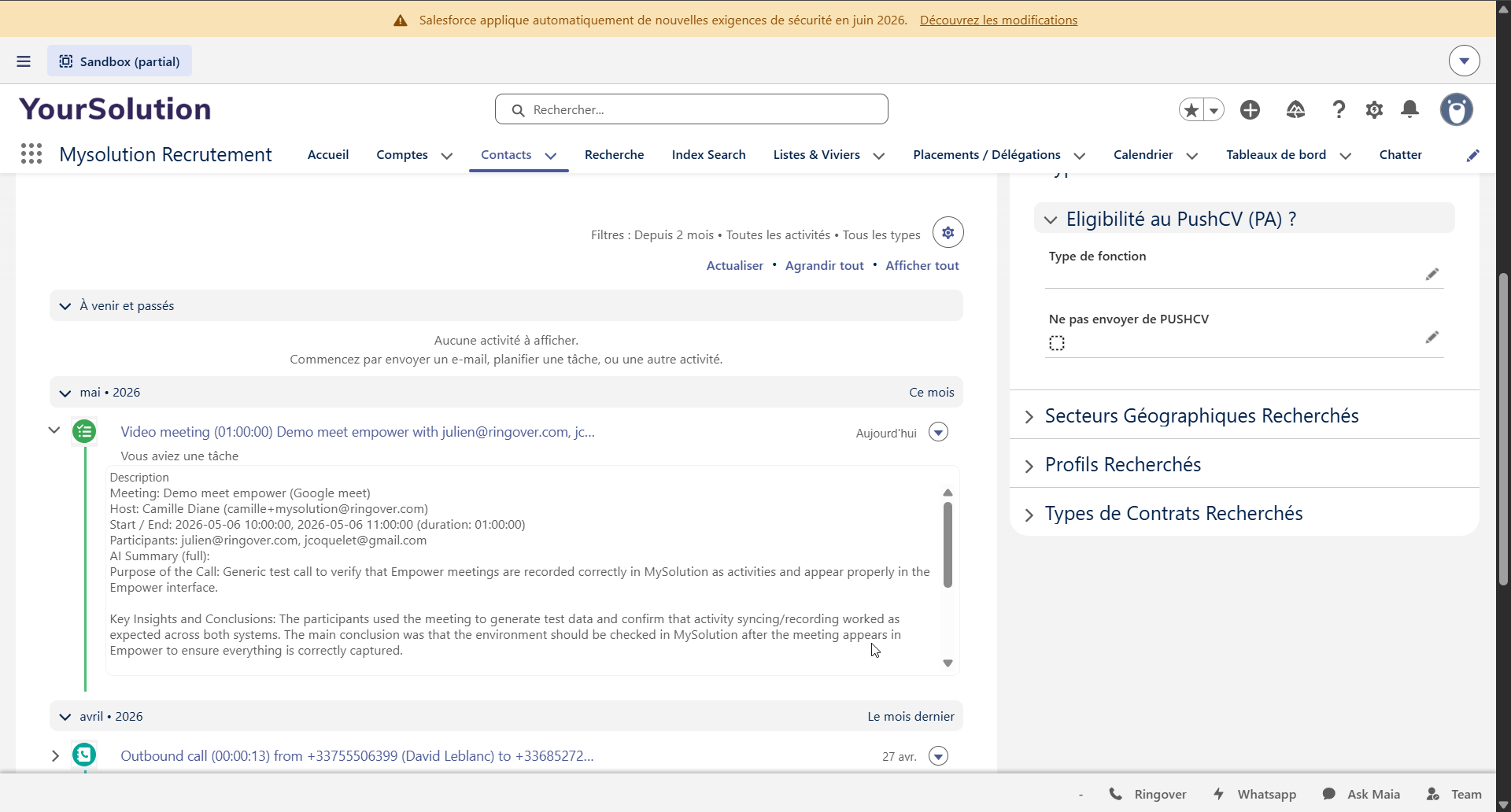
Task: Edit Ne pas envoyer de PUSHCV pencil
Action: [1432, 337]
